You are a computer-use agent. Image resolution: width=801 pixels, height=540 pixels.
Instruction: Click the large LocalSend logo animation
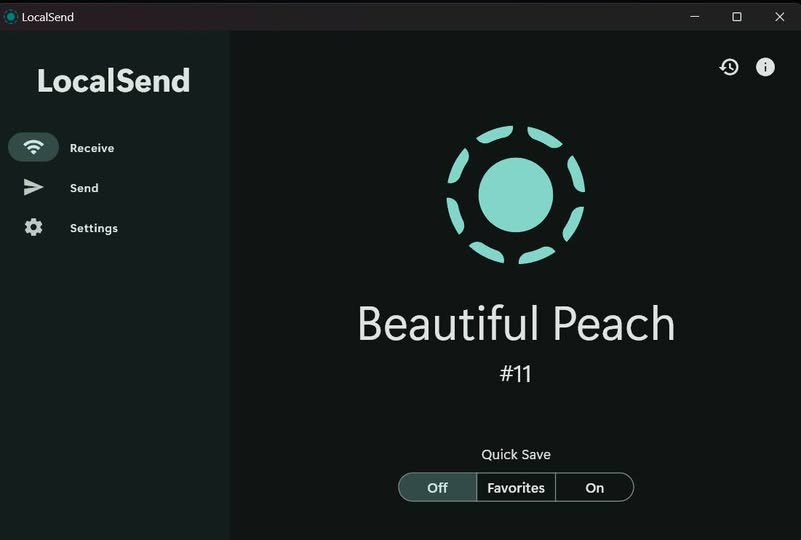click(x=515, y=195)
